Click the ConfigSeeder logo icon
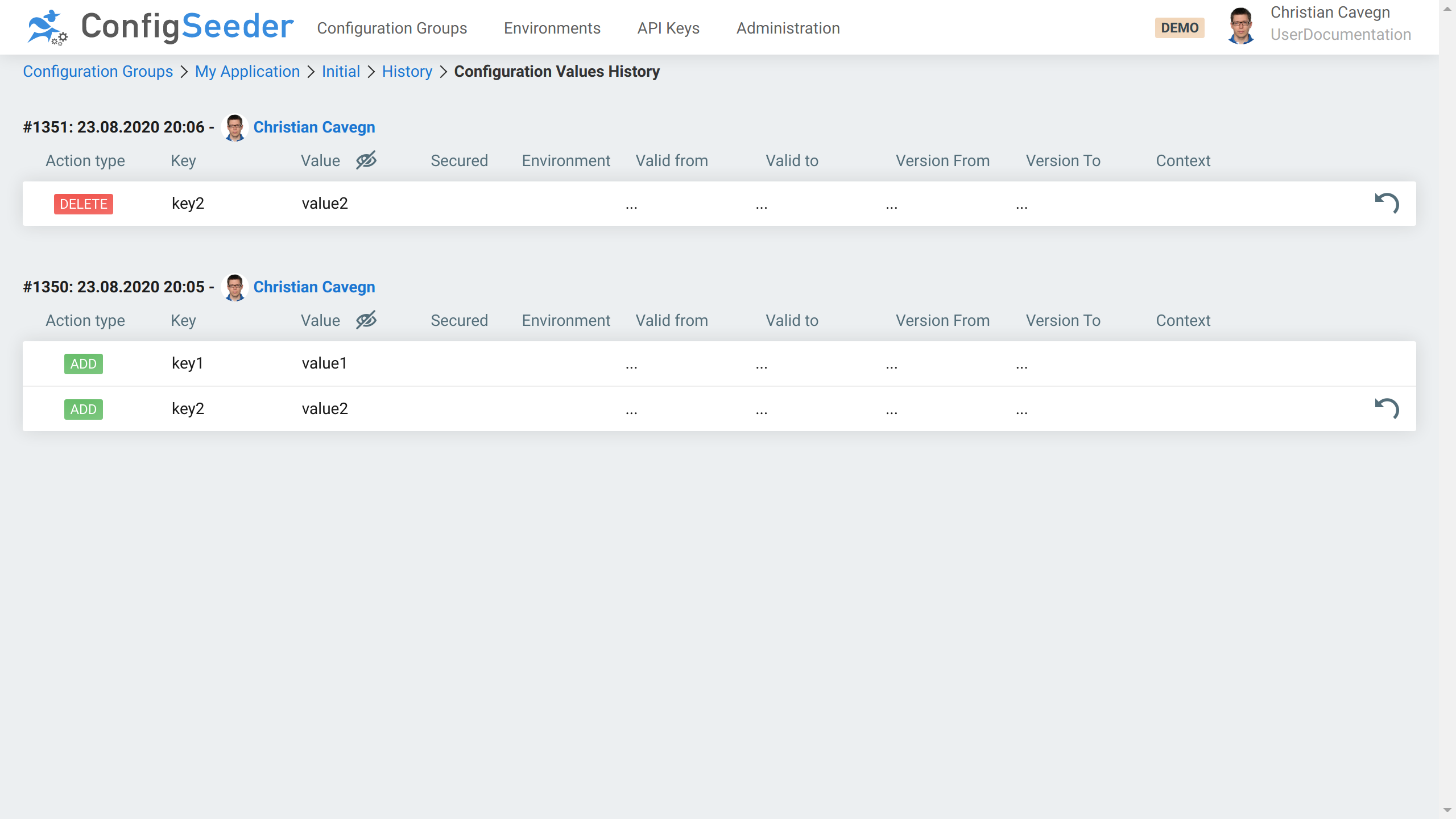 click(47, 27)
